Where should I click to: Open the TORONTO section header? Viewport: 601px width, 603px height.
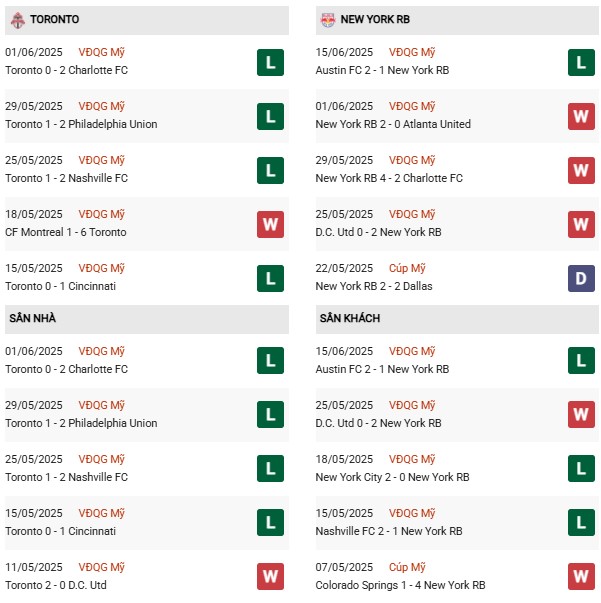147,20
